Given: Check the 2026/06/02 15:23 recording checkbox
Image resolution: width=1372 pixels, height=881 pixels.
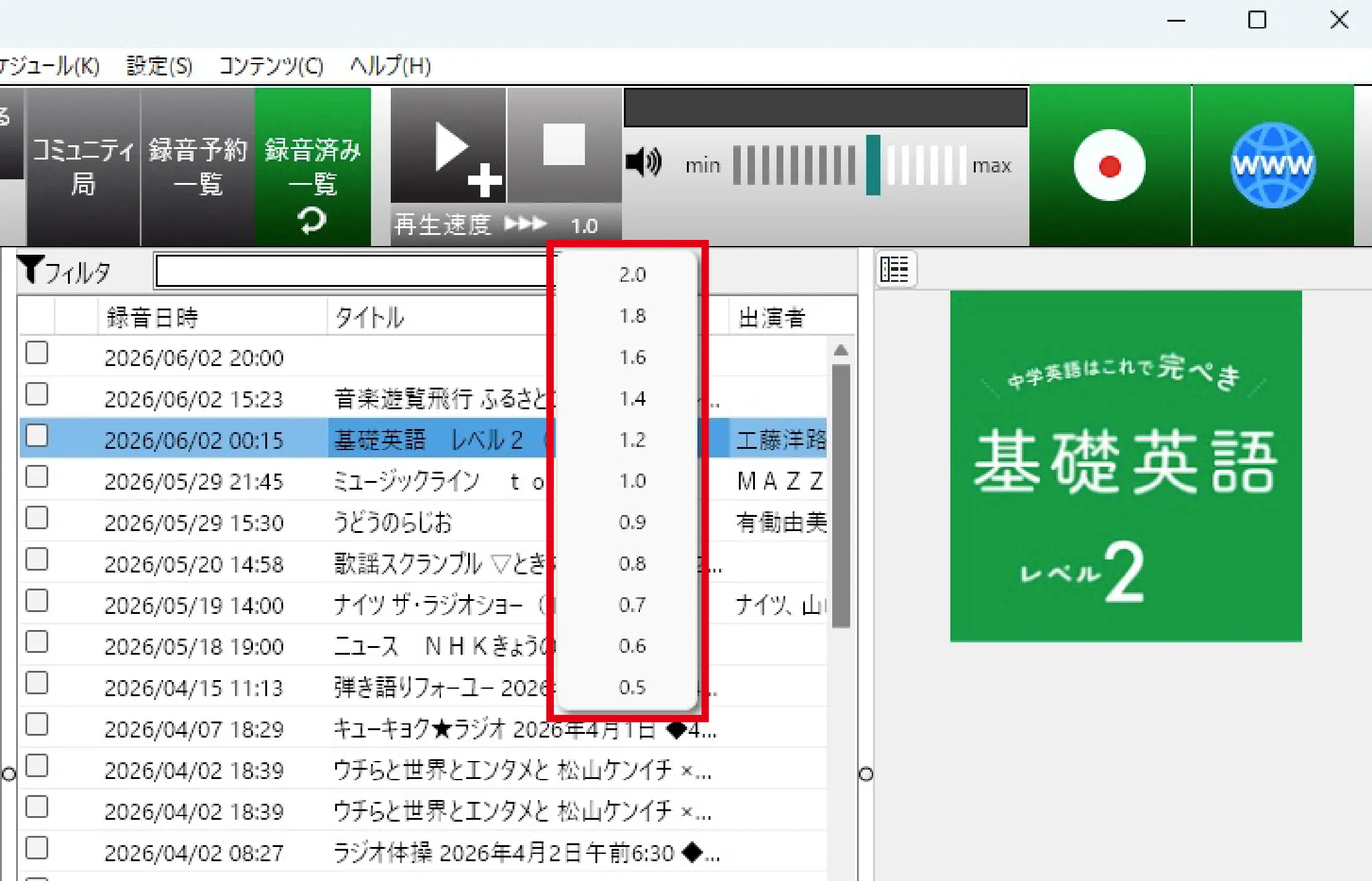Looking at the screenshot, I should pyautogui.click(x=37, y=394).
